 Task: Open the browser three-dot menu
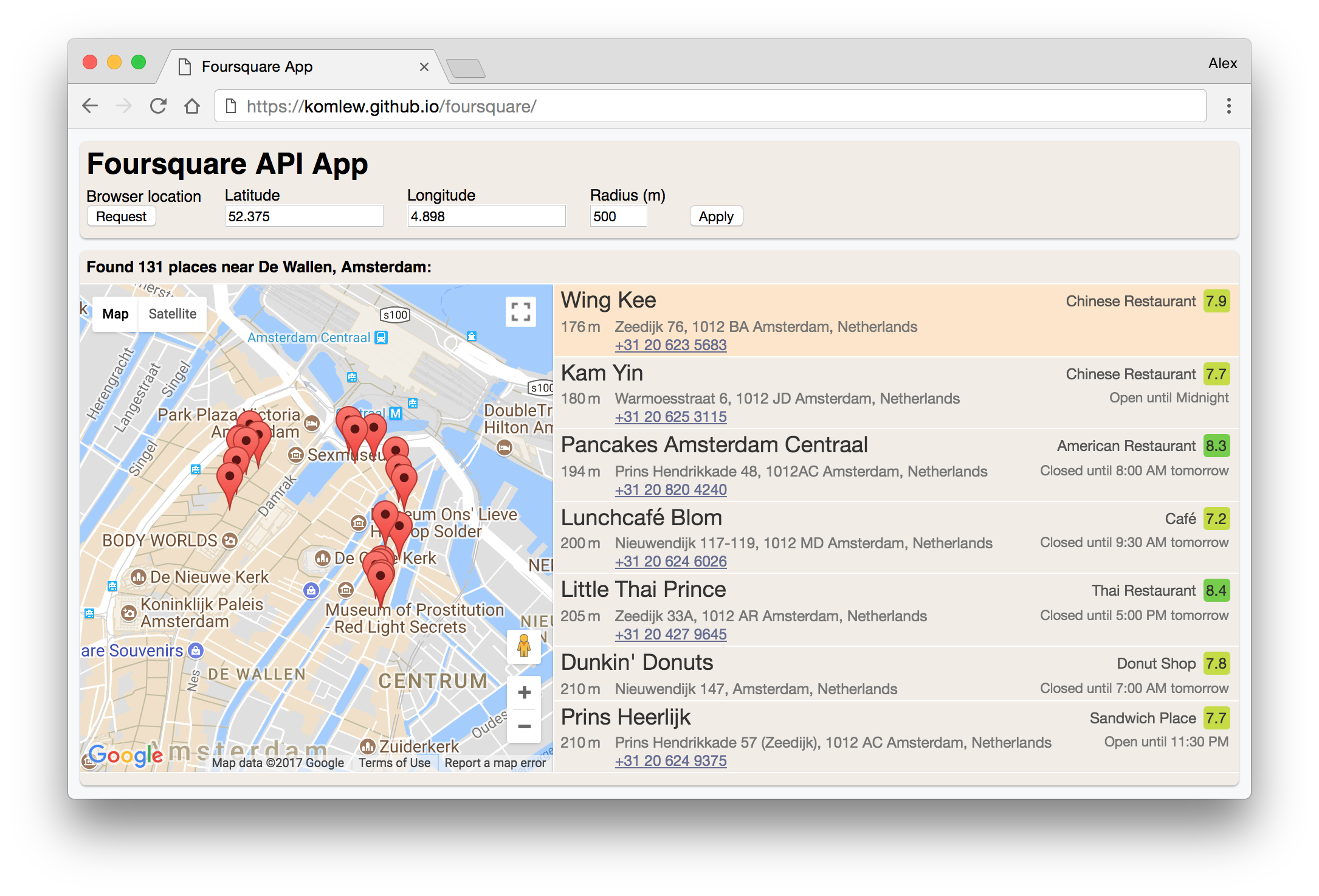(1228, 106)
